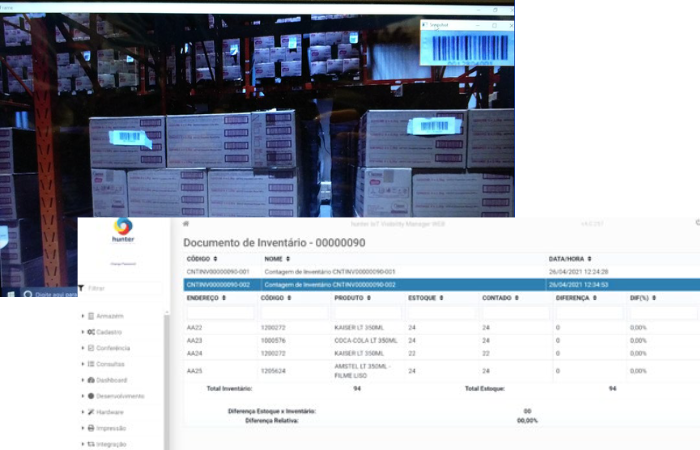Click the Cadastro gears icon
Screen dimensions: 700x450
click(91, 332)
